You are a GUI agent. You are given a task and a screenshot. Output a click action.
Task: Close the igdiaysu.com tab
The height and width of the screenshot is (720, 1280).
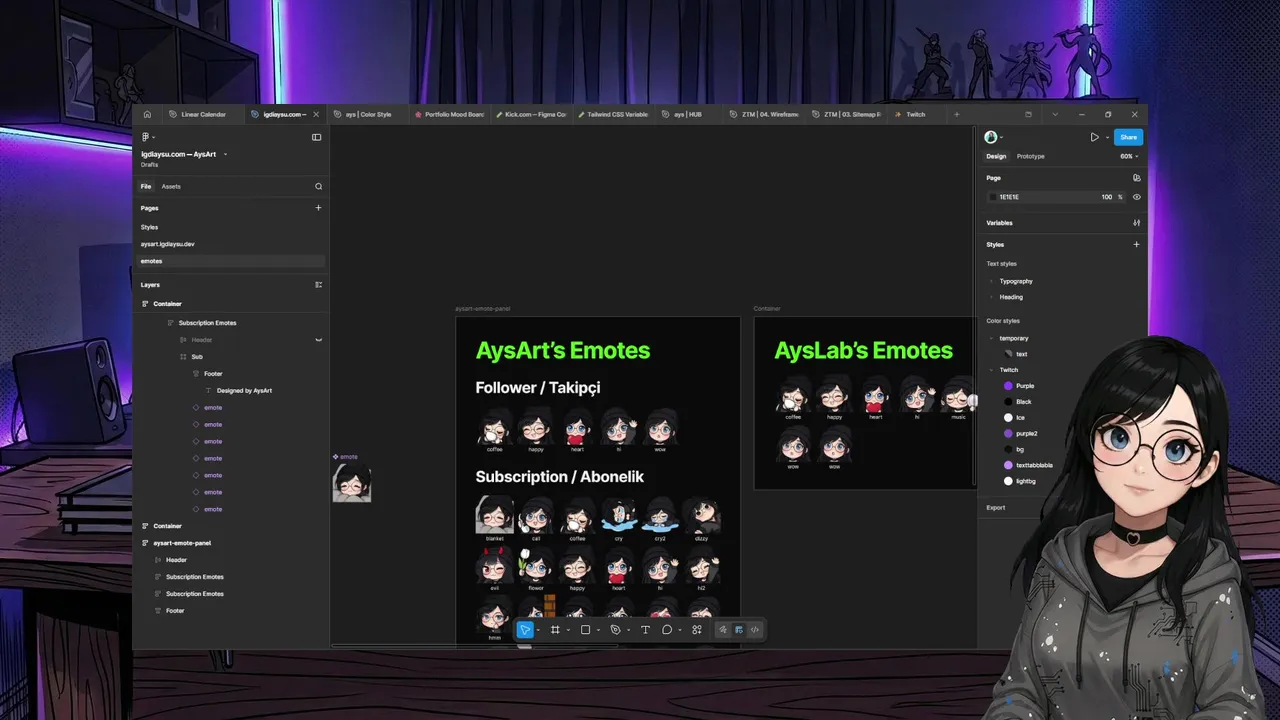point(316,114)
